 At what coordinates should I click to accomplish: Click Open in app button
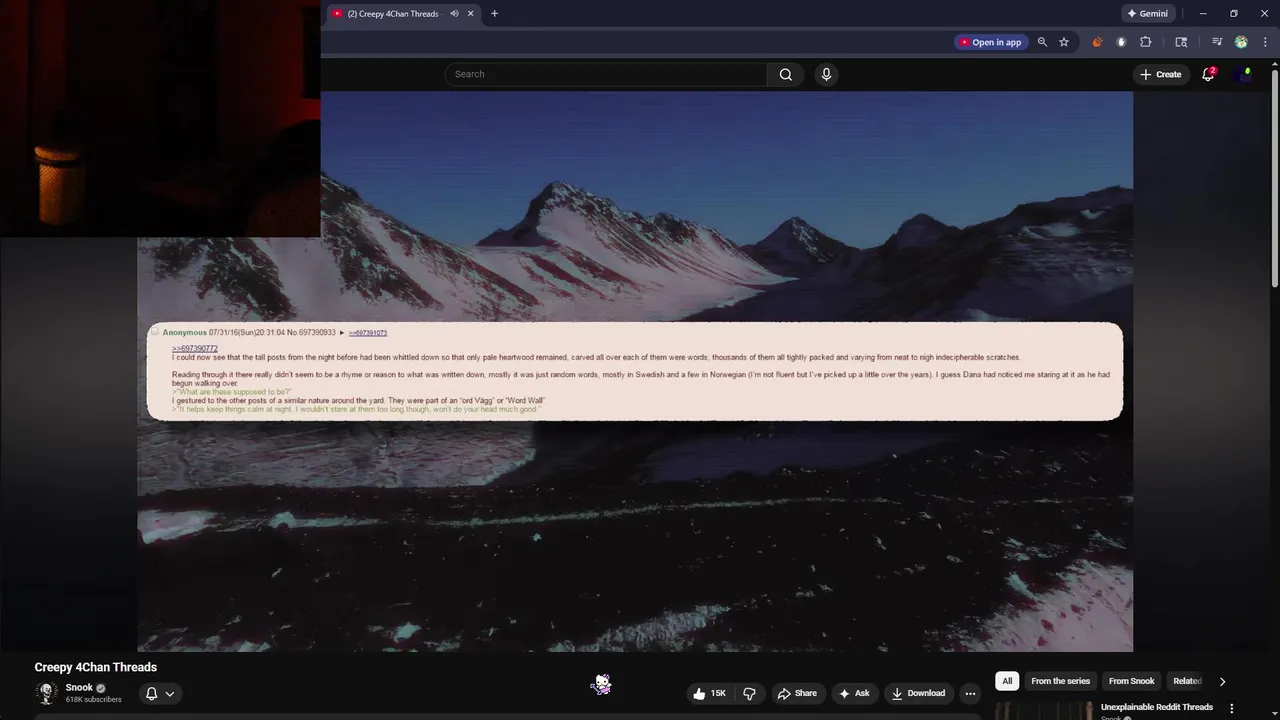990,42
